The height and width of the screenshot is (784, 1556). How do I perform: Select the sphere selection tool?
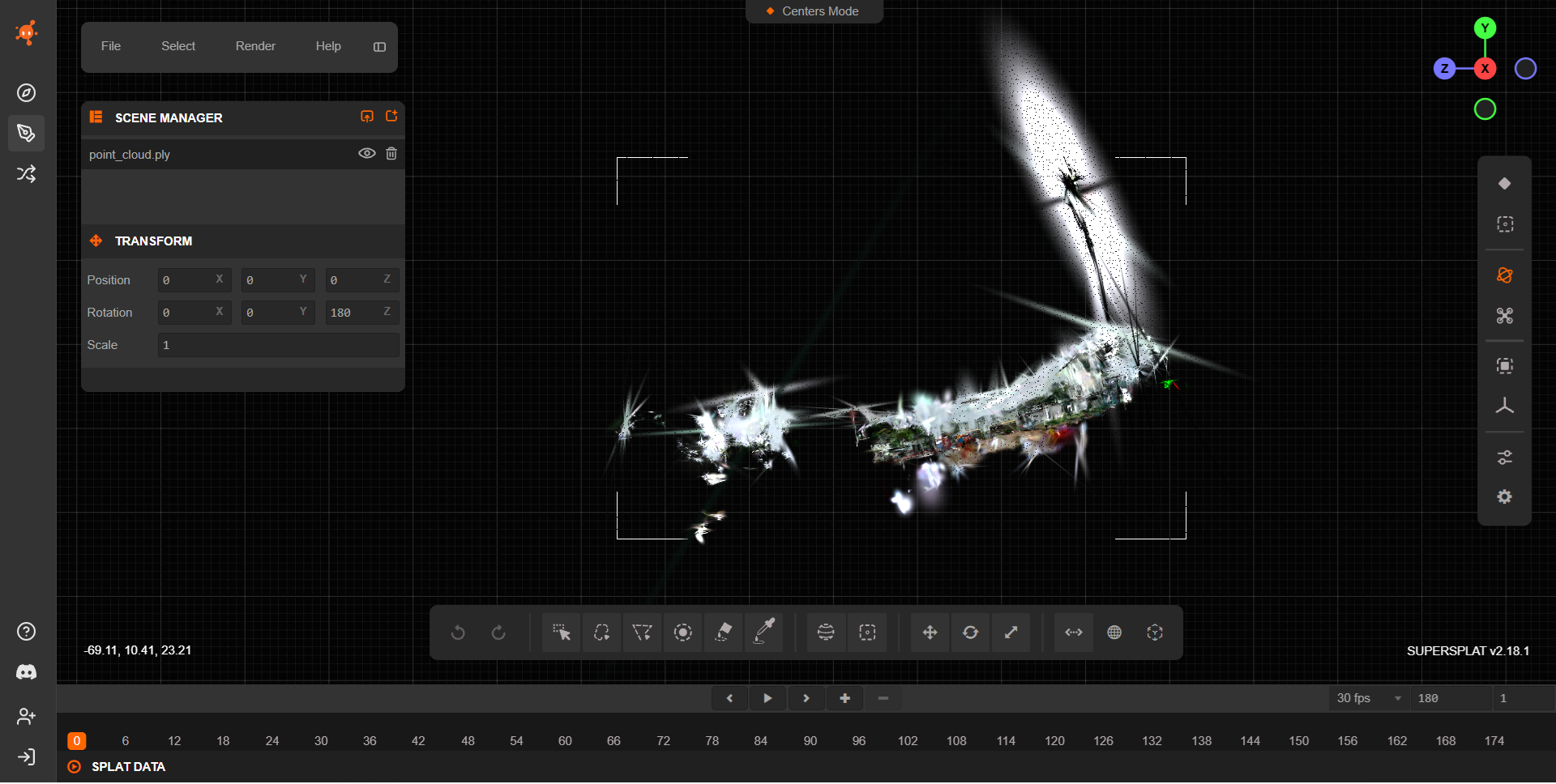tap(826, 633)
